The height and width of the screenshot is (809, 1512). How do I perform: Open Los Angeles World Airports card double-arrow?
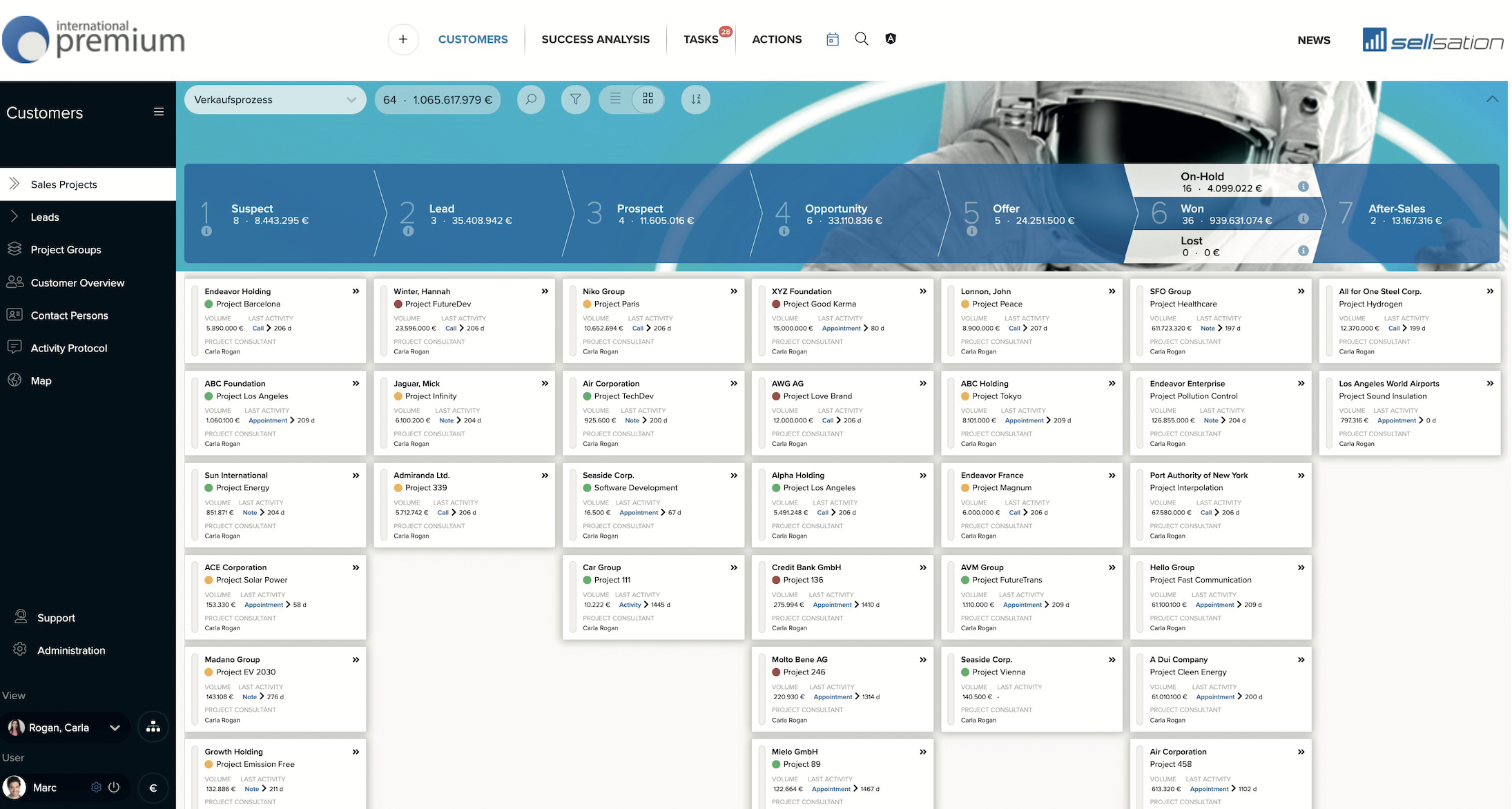[x=1490, y=383]
